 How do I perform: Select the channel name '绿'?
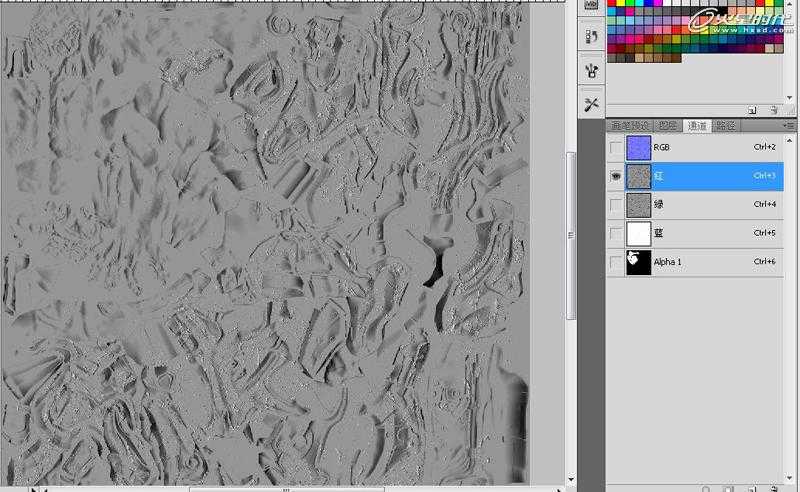point(659,205)
